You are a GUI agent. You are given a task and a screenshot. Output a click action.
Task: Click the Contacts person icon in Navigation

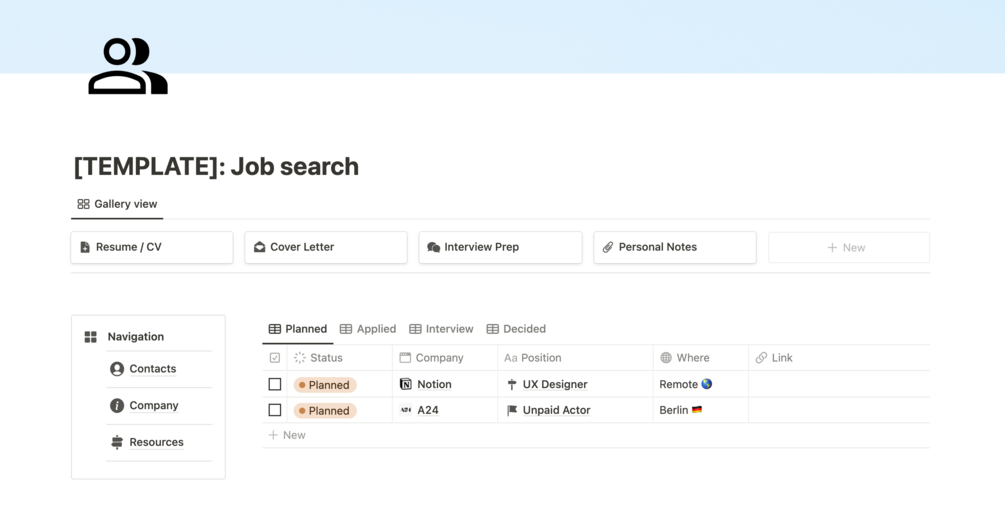pyautogui.click(x=117, y=369)
